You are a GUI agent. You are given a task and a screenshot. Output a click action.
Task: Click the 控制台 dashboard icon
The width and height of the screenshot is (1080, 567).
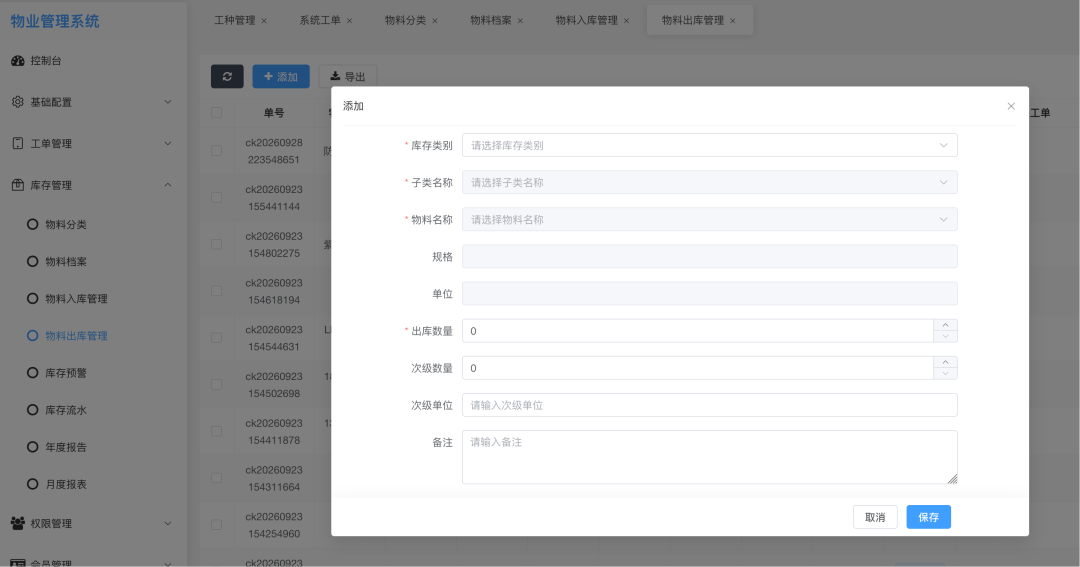pos(18,61)
